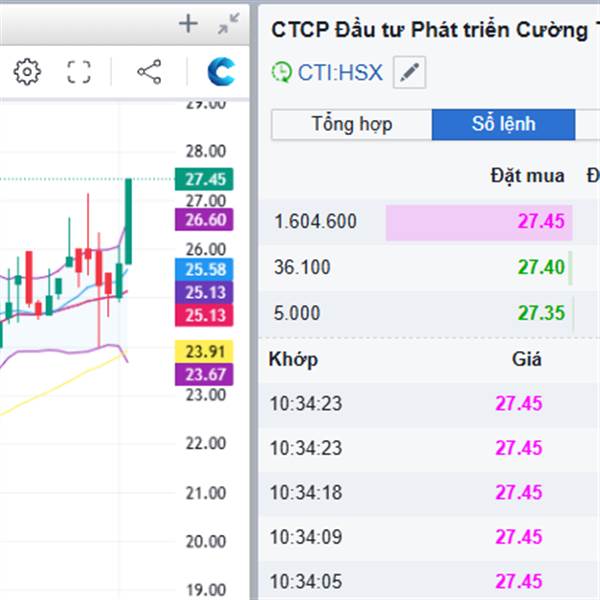Click the share chart icon
Screen dimensions: 600x600
tap(149, 72)
